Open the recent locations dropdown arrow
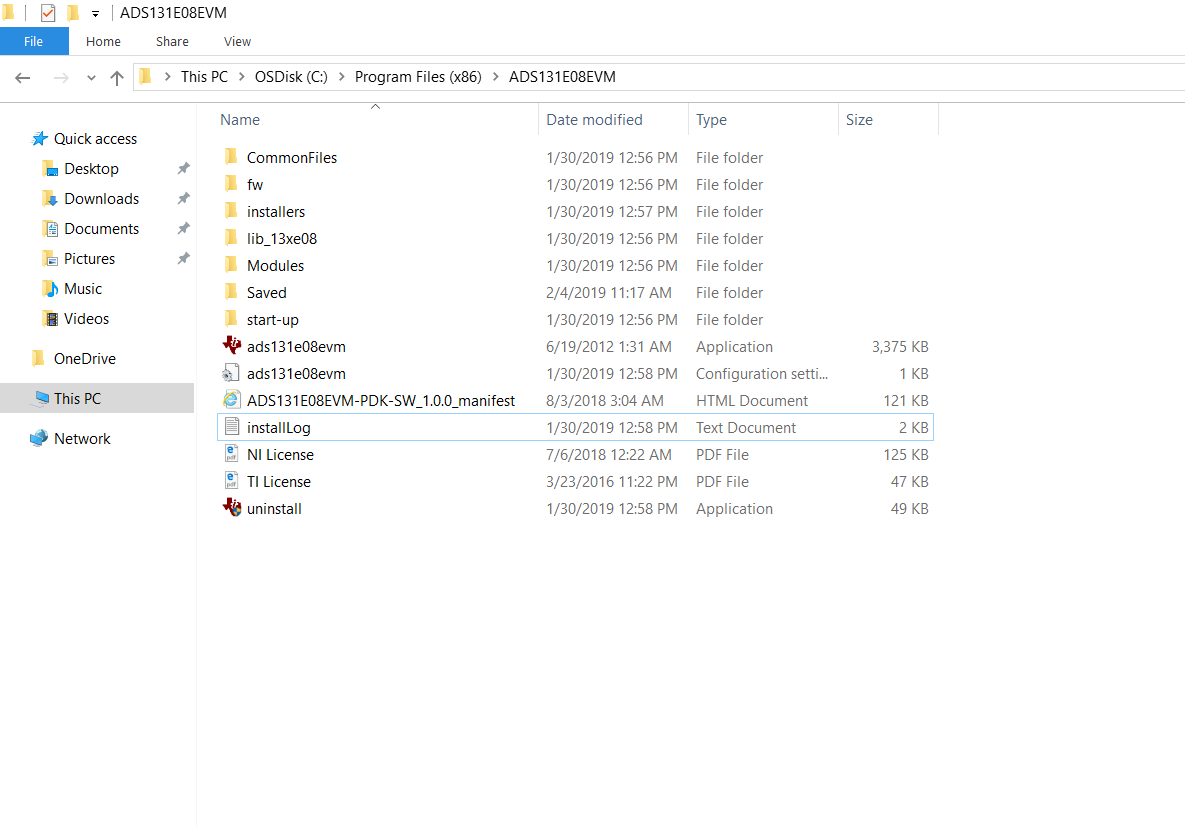The width and height of the screenshot is (1185, 828). point(91,77)
